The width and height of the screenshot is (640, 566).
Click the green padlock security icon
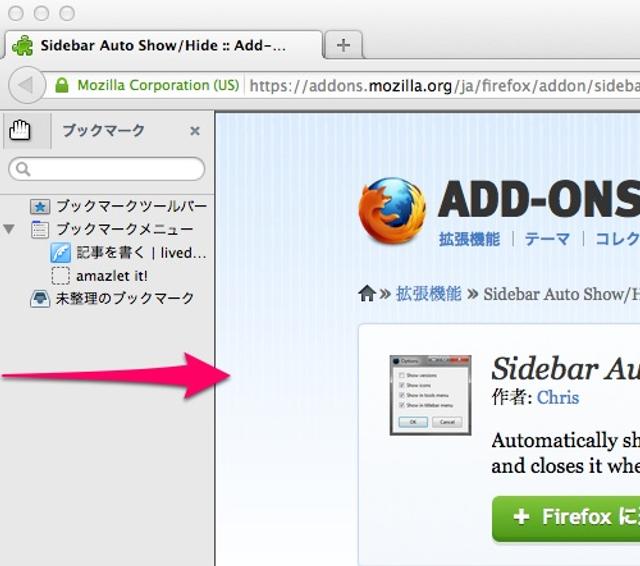tap(62, 85)
